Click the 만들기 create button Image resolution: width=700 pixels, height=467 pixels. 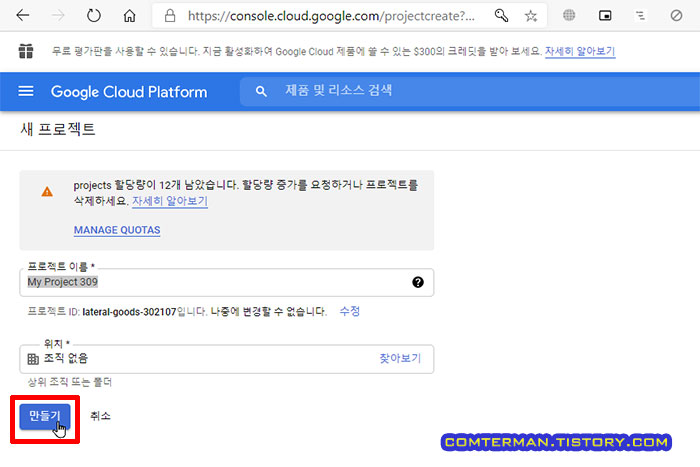click(45, 417)
